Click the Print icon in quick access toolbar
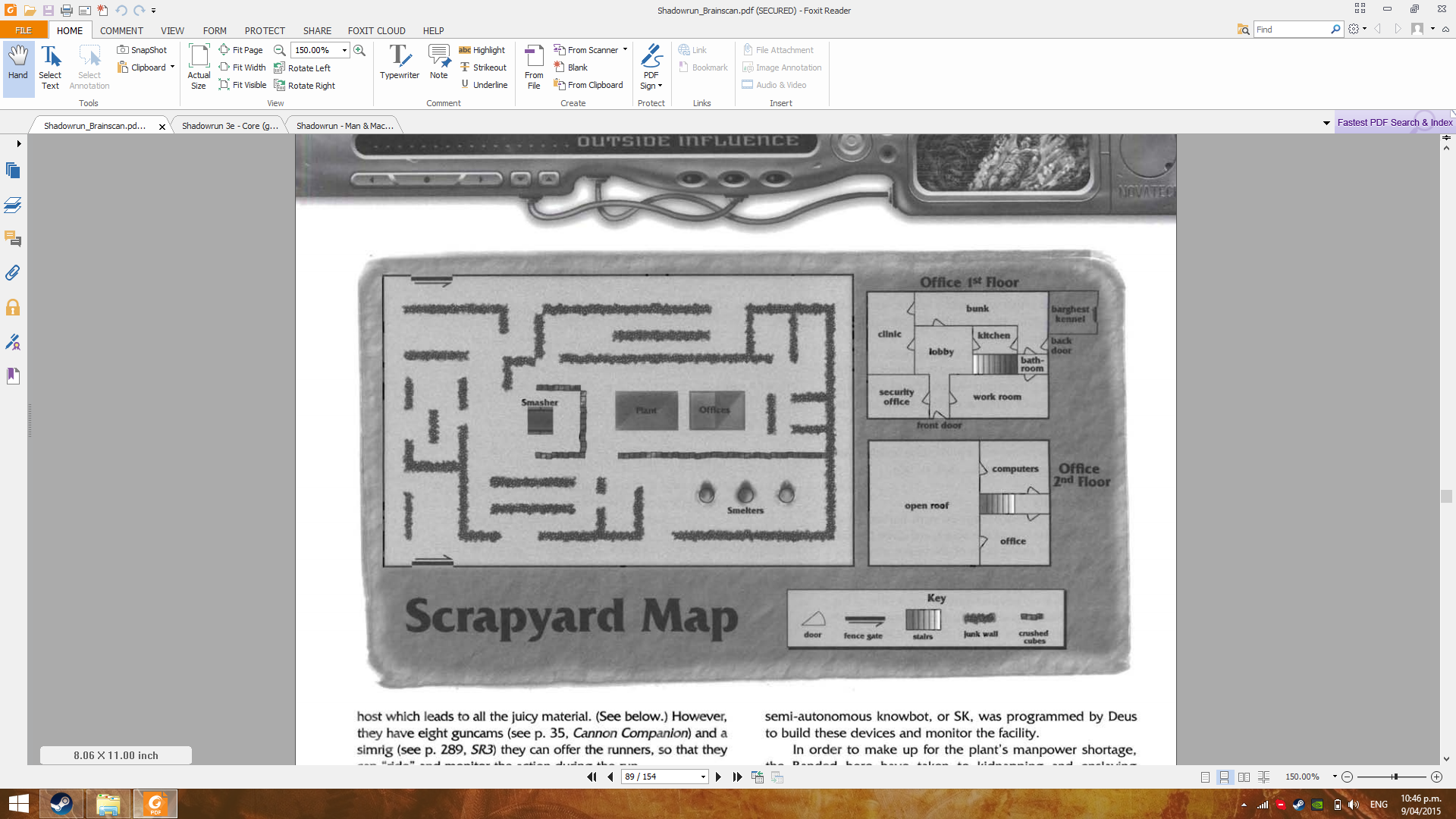Image resolution: width=1456 pixels, height=819 pixels. click(67, 11)
